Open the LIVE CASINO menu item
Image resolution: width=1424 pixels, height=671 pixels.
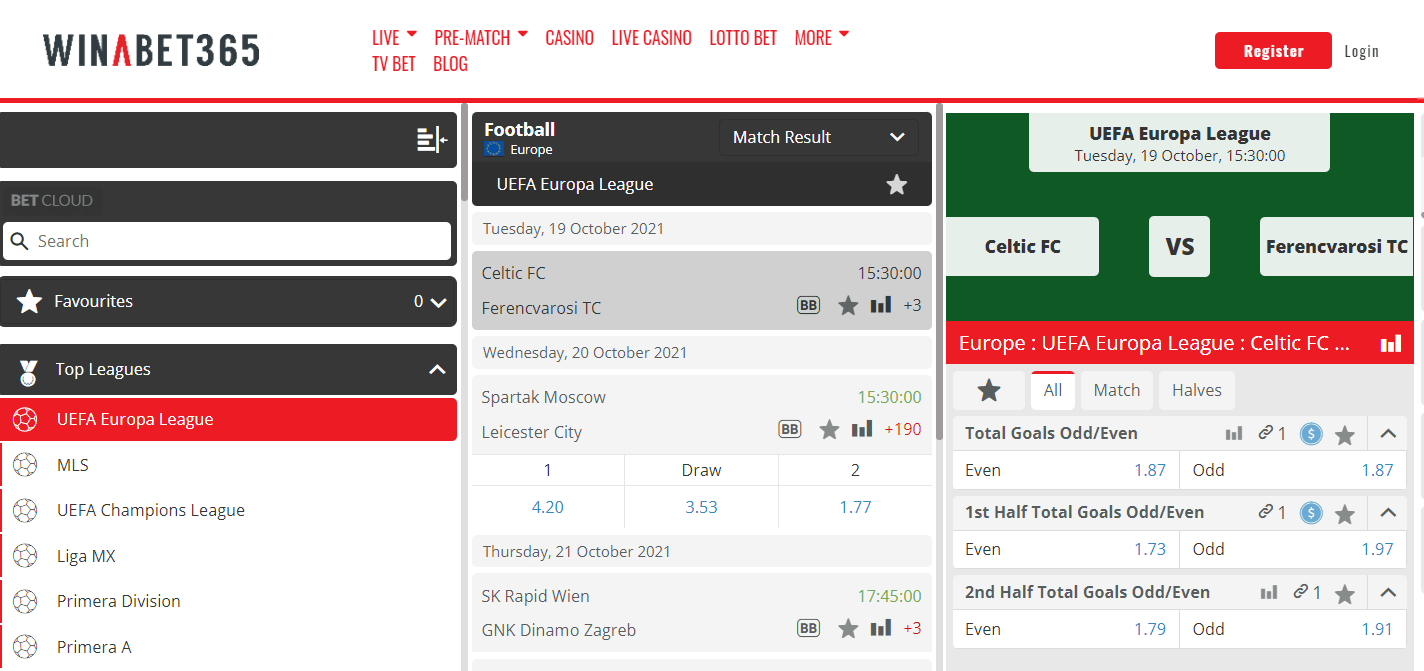[x=652, y=38]
